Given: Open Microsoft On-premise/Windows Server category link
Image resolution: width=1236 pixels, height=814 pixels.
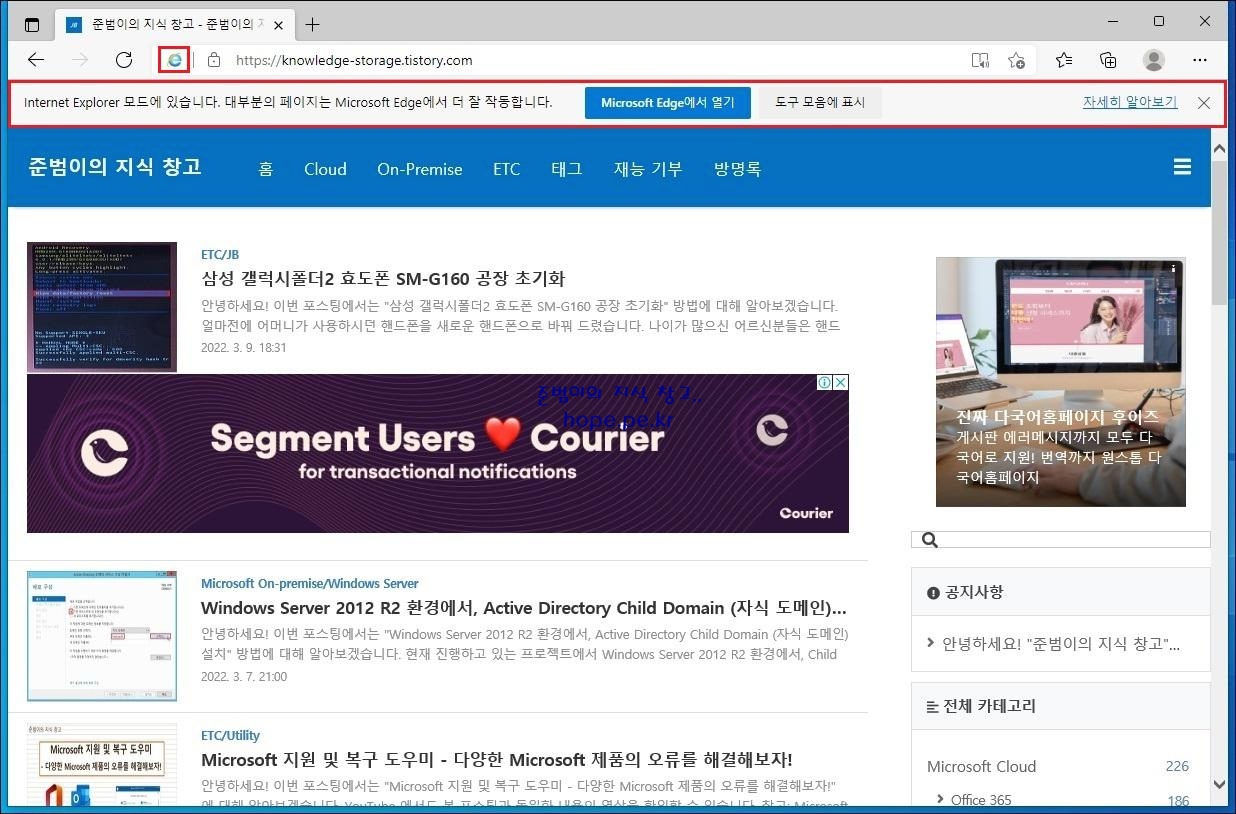Looking at the screenshot, I should pyautogui.click(x=310, y=583).
